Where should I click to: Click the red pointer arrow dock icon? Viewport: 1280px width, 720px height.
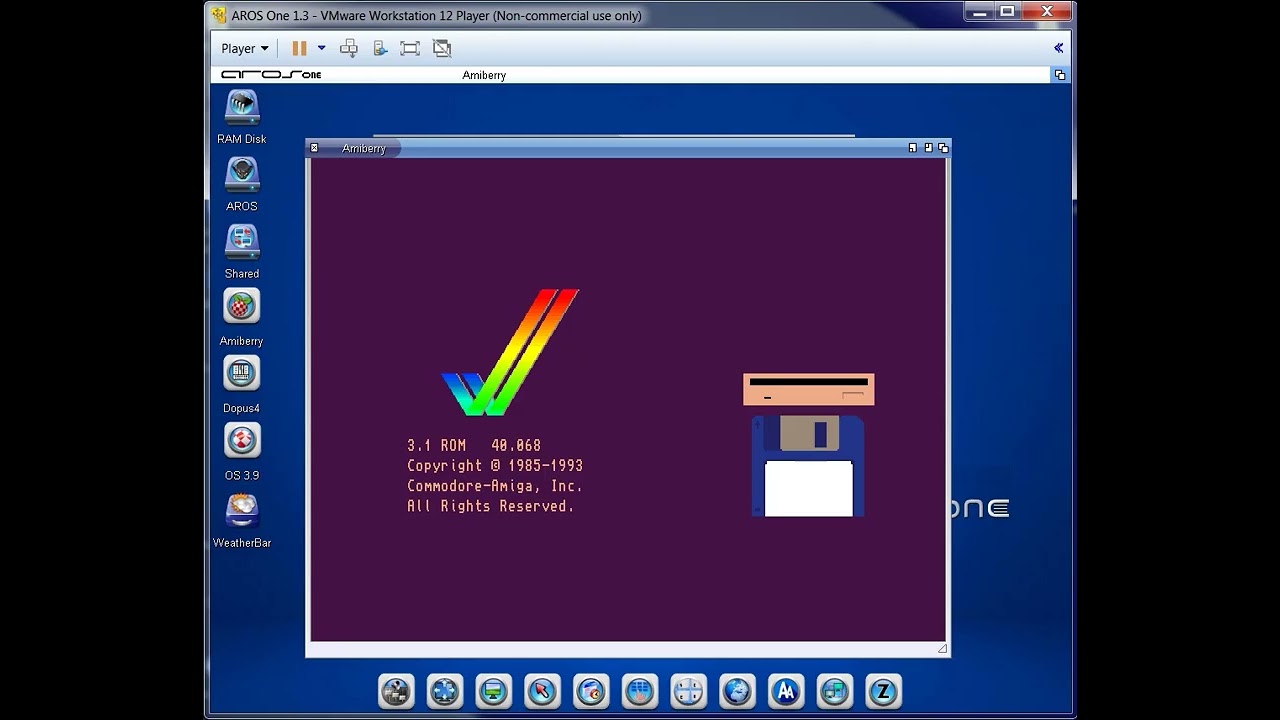click(x=542, y=691)
